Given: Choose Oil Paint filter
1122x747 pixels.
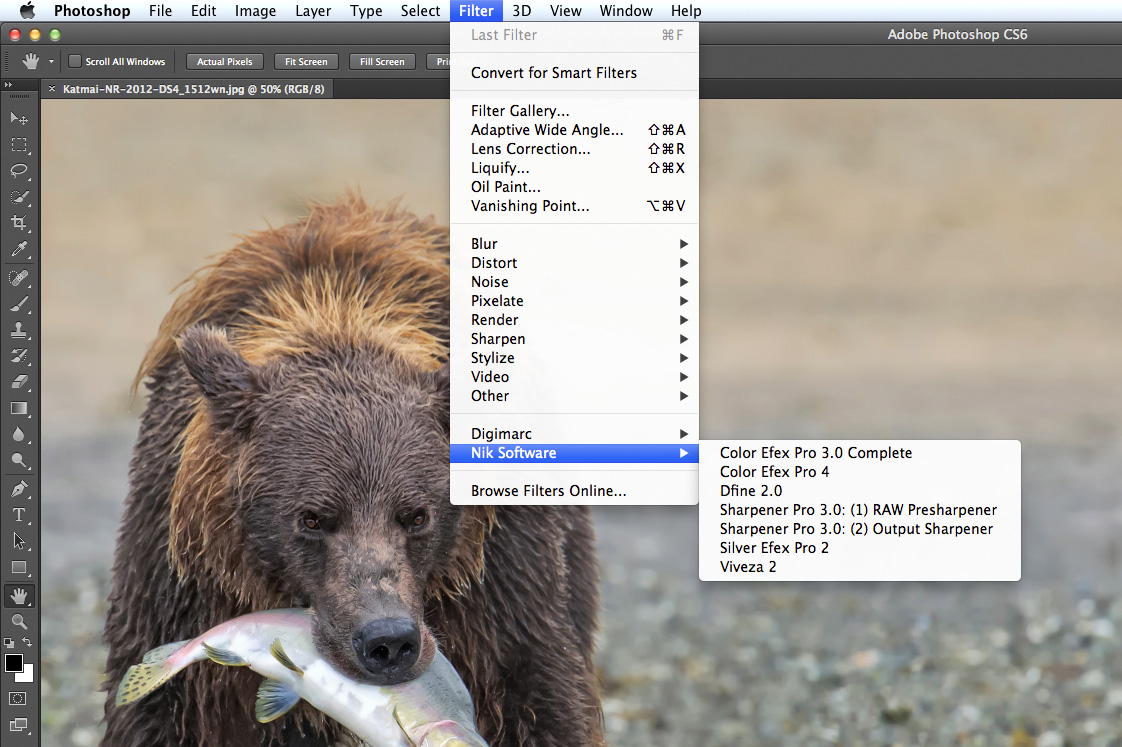Looking at the screenshot, I should tap(575, 187).
